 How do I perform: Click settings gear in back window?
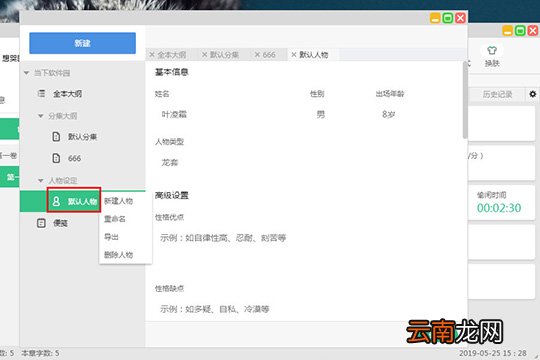point(532,94)
